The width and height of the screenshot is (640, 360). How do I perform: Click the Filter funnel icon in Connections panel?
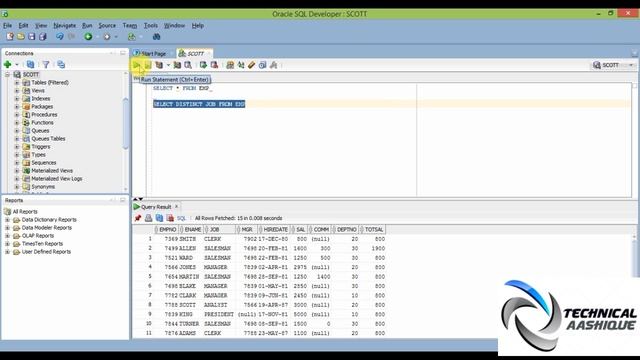[x=46, y=64]
